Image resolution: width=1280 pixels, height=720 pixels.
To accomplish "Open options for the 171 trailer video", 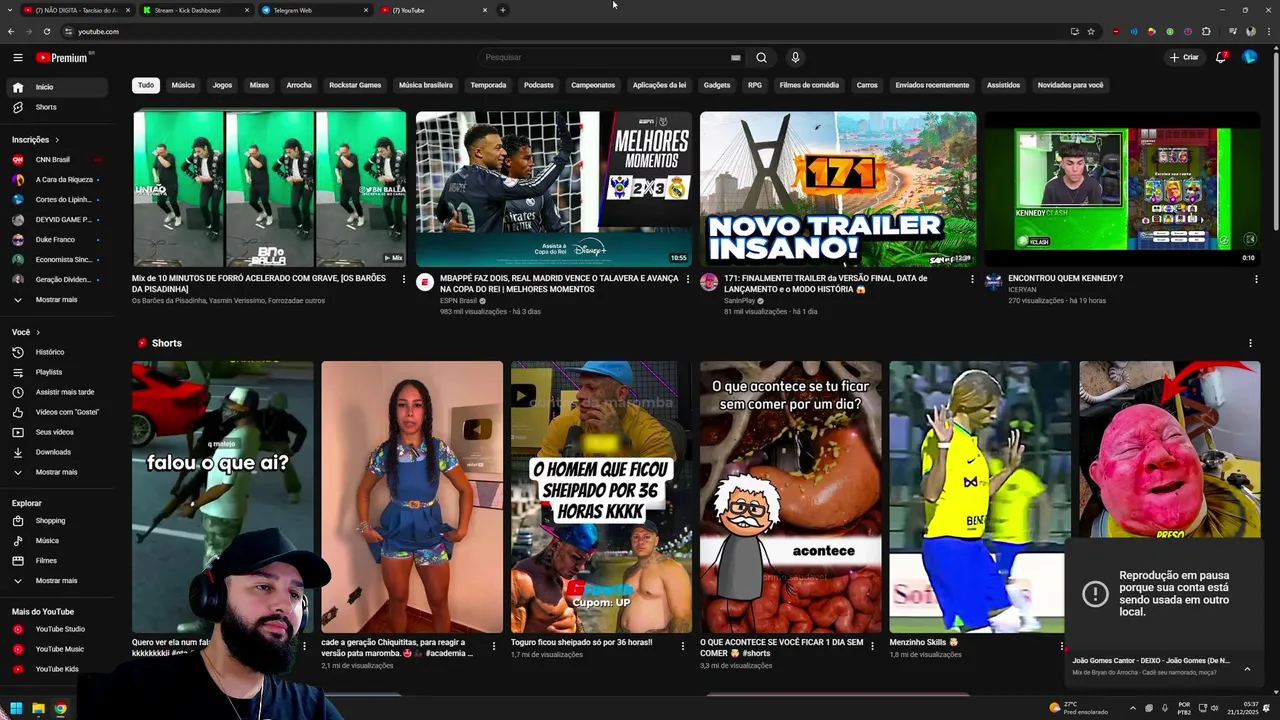I will 972,279.
